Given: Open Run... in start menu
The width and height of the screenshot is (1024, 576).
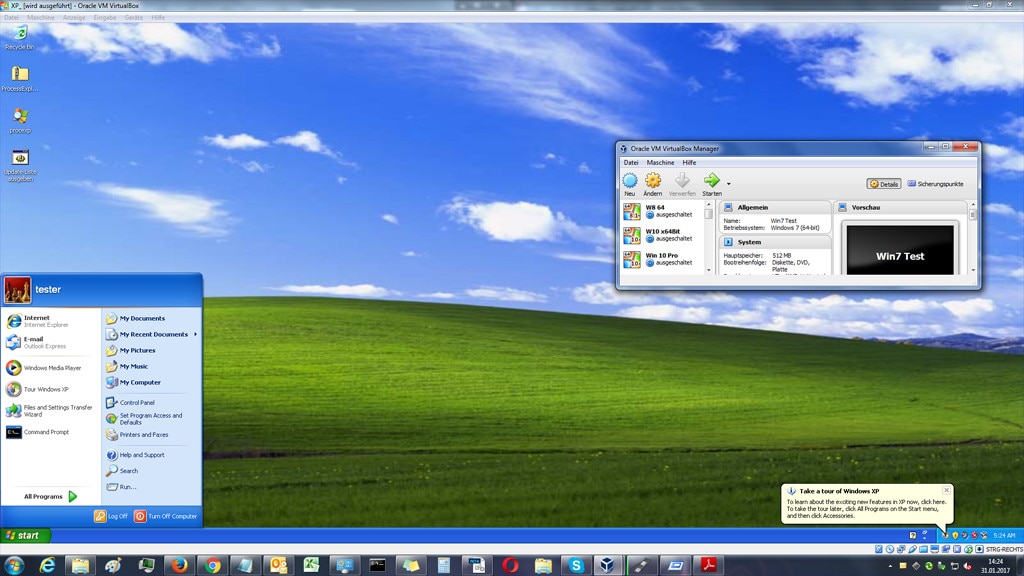Looking at the screenshot, I should point(152,487).
